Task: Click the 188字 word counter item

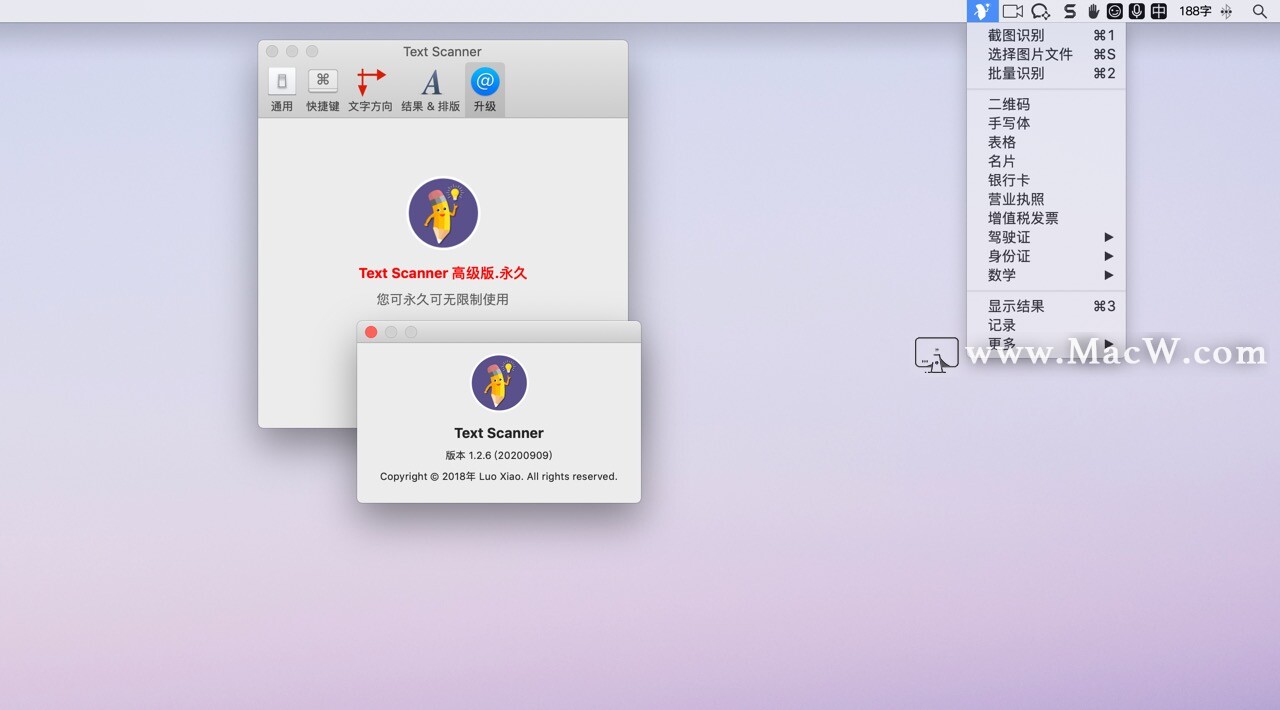Action: tap(1195, 11)
